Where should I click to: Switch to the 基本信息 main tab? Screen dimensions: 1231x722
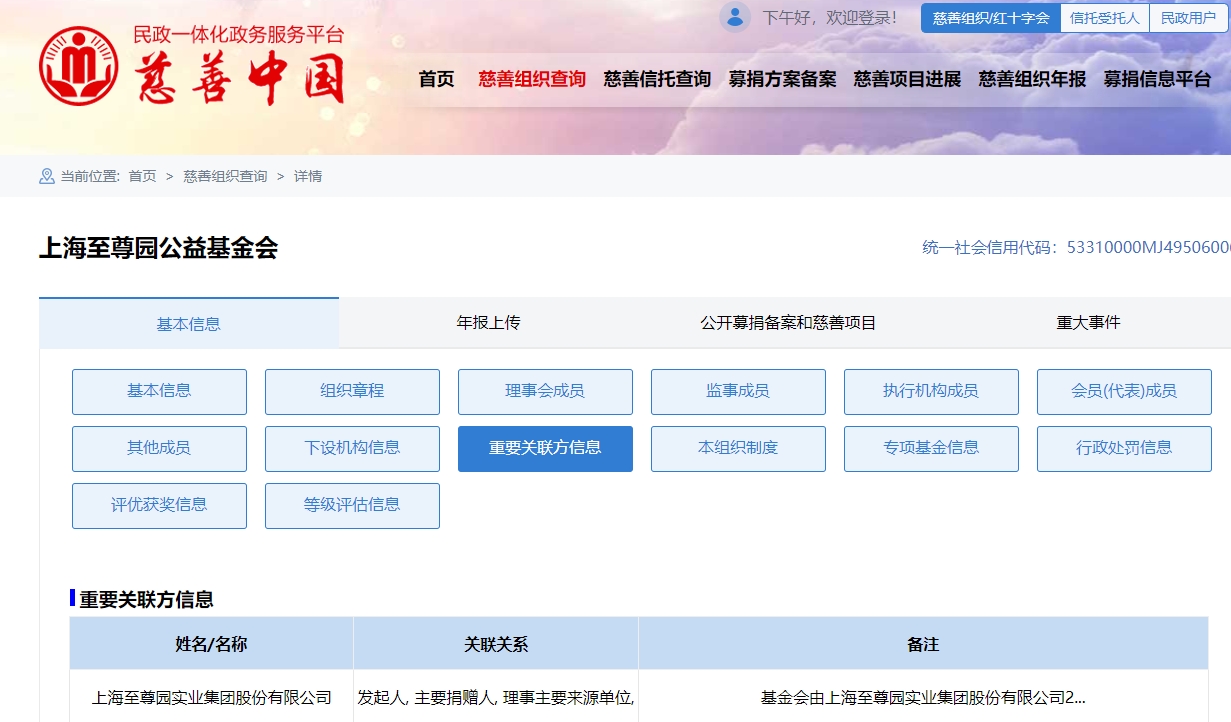click(189, 323)
